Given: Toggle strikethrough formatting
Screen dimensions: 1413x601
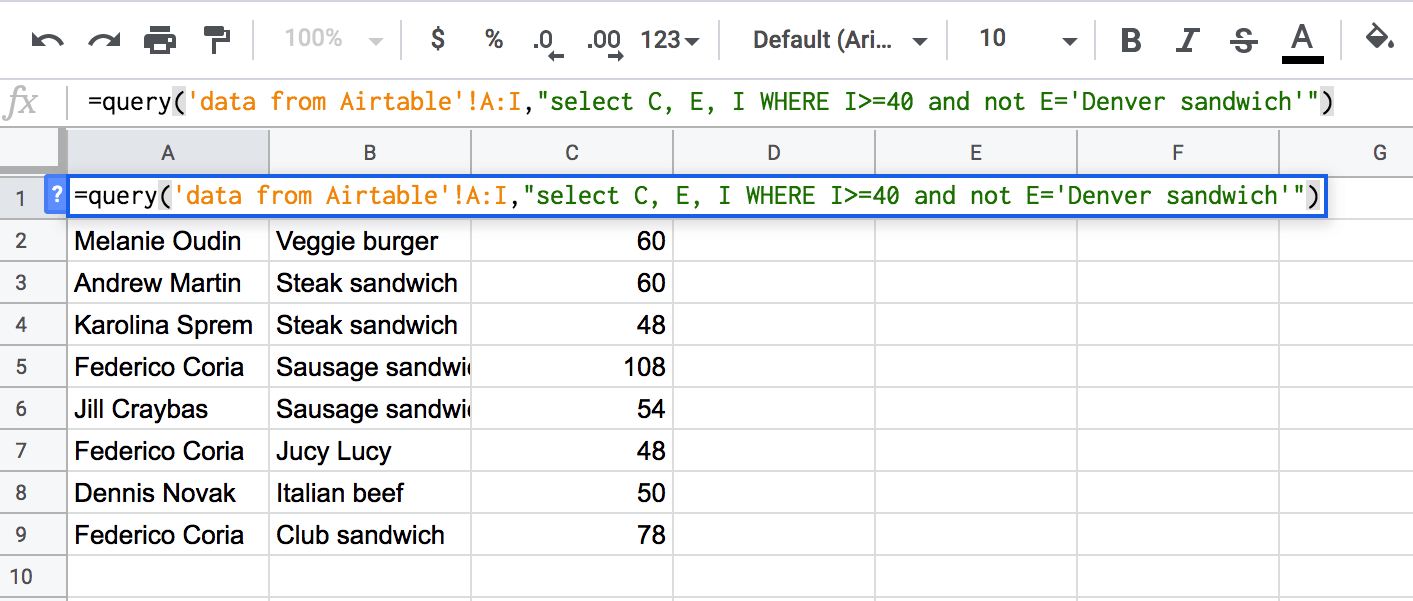Looking at the screenshot, I should pyautogui.click(x=1244, y=40).
